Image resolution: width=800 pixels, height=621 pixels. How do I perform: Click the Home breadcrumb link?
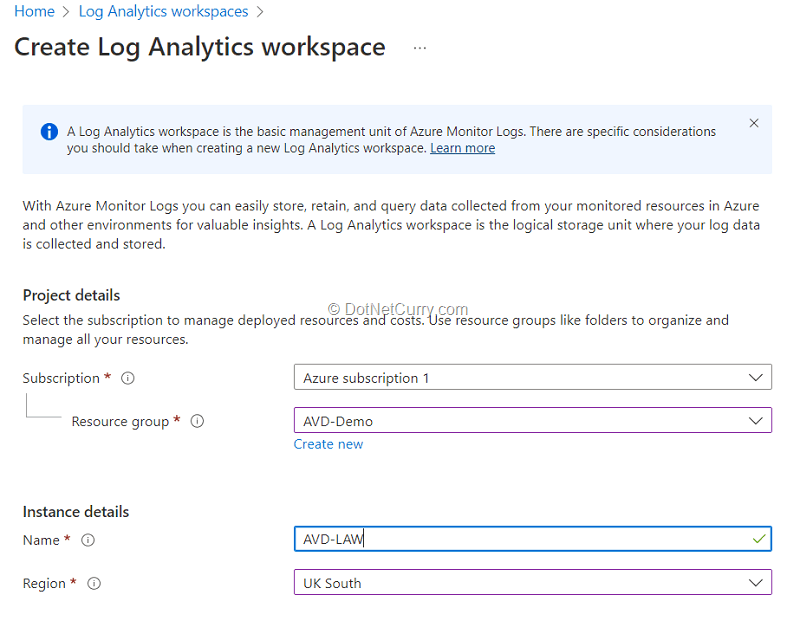pyautogui.click(x=34, y=11)
